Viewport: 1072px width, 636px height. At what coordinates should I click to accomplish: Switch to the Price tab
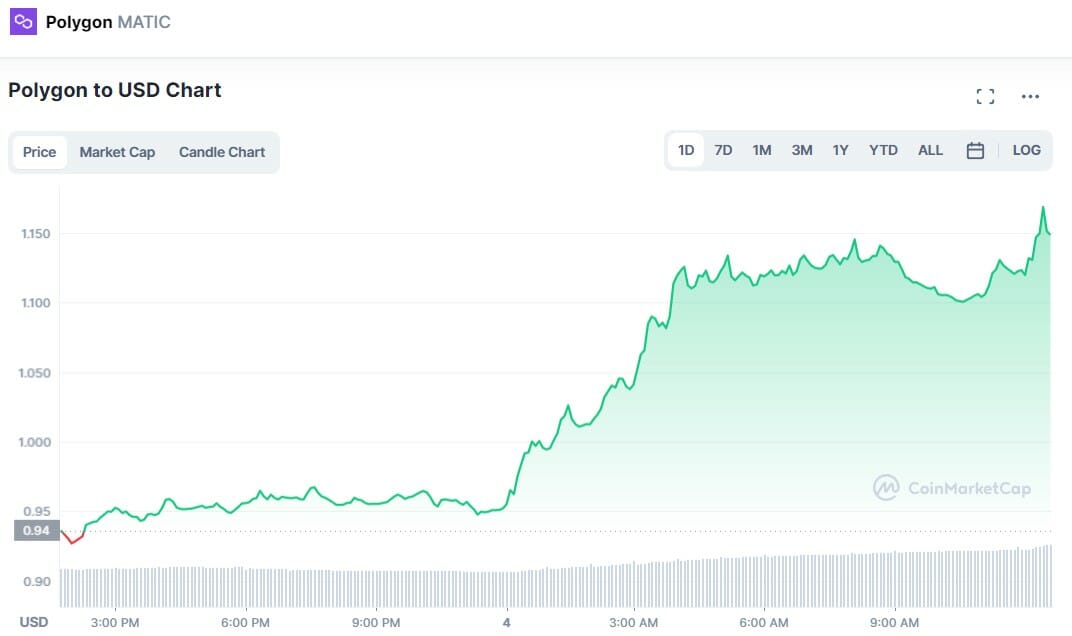[40, 152]
